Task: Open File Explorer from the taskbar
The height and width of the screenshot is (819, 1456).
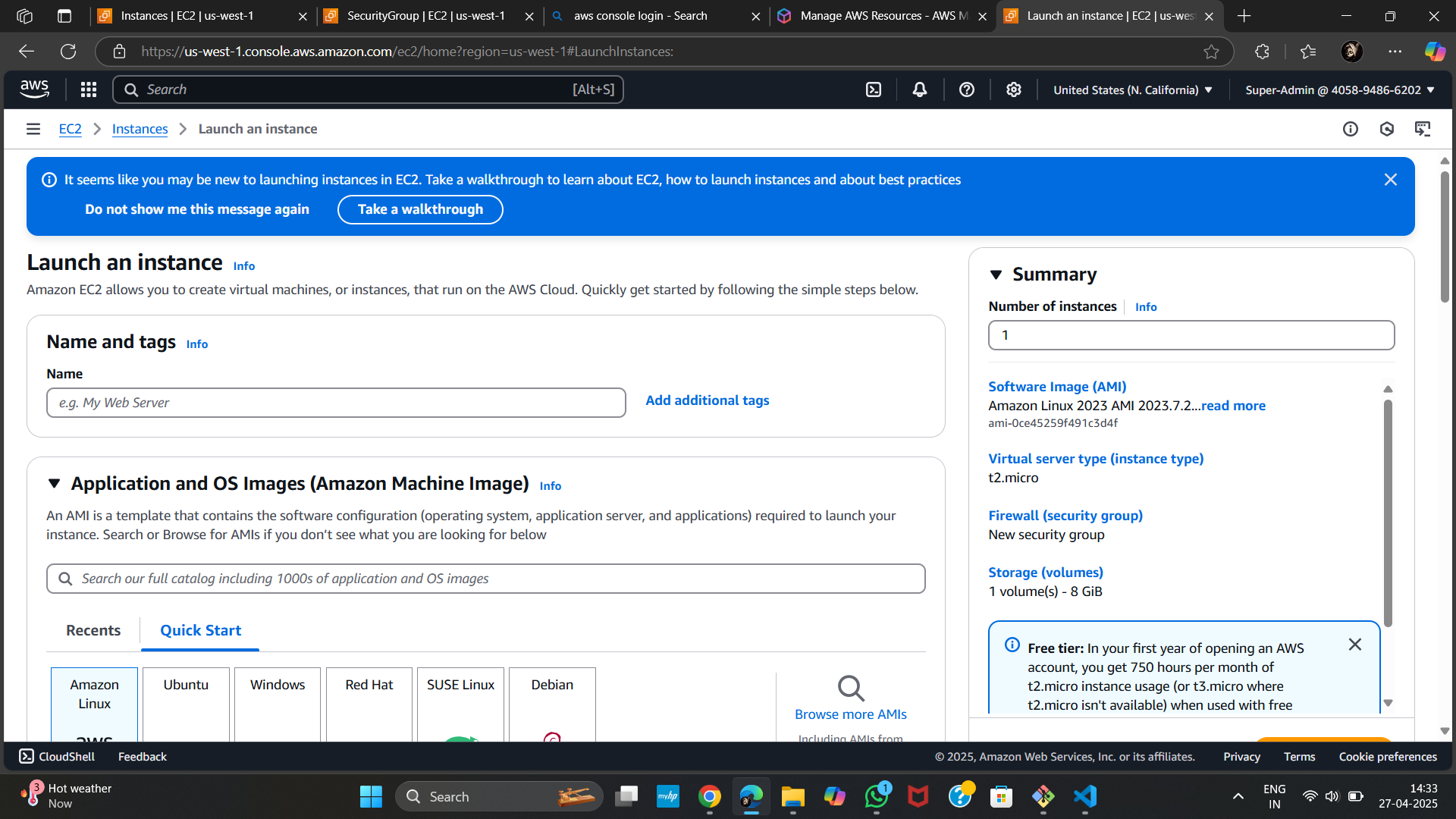Action: click(x=793, y=796)
